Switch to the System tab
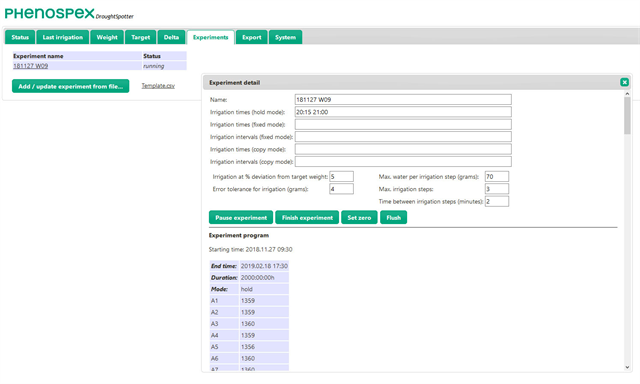Screen dimensions: 640x384 [285, 37]
